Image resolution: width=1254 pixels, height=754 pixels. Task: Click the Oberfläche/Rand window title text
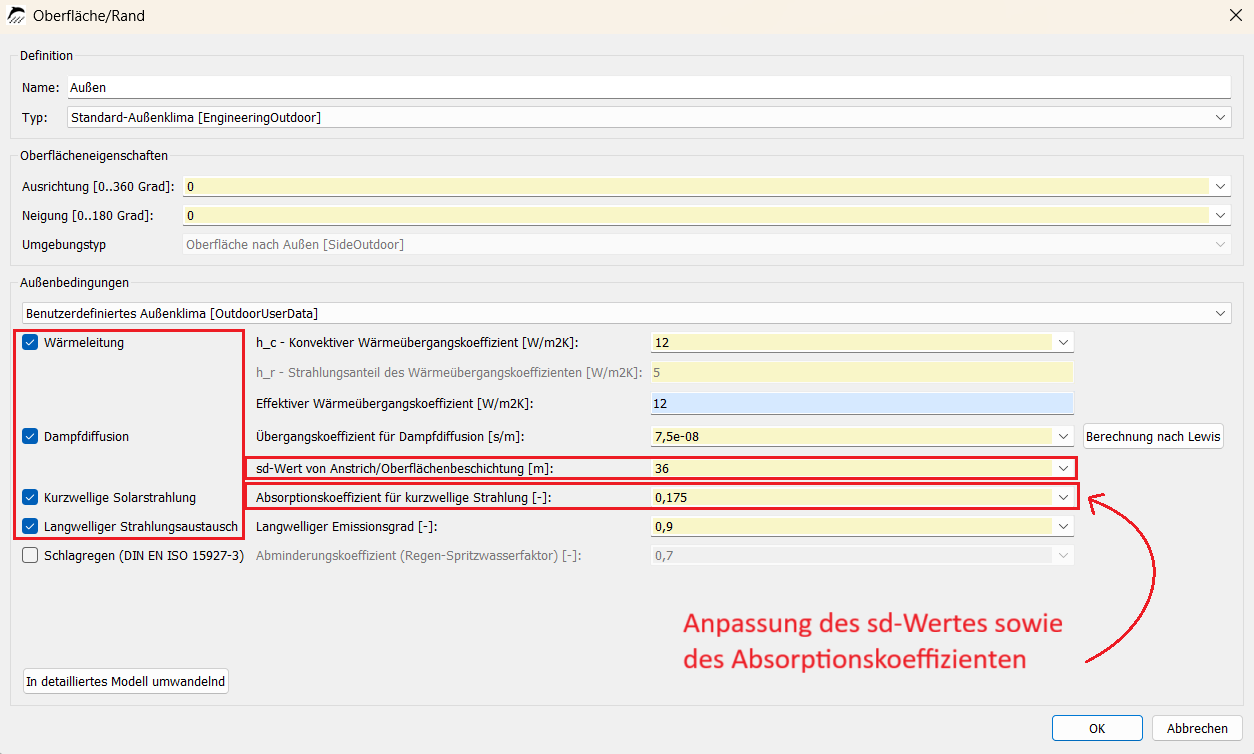pos(89,16)
